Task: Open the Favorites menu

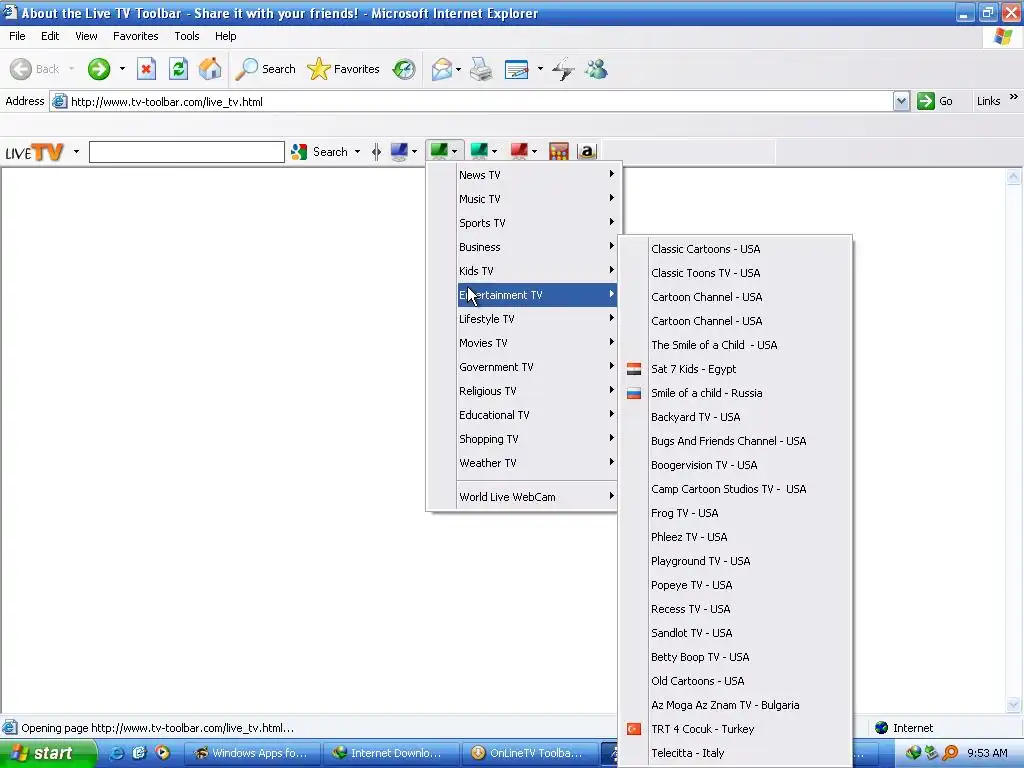Action: pos(135,36)
